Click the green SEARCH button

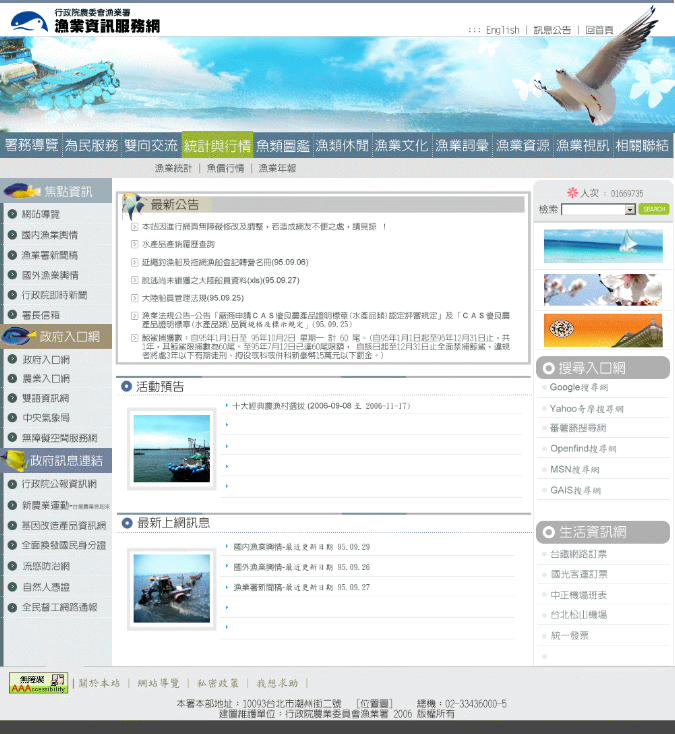point(653,209)
